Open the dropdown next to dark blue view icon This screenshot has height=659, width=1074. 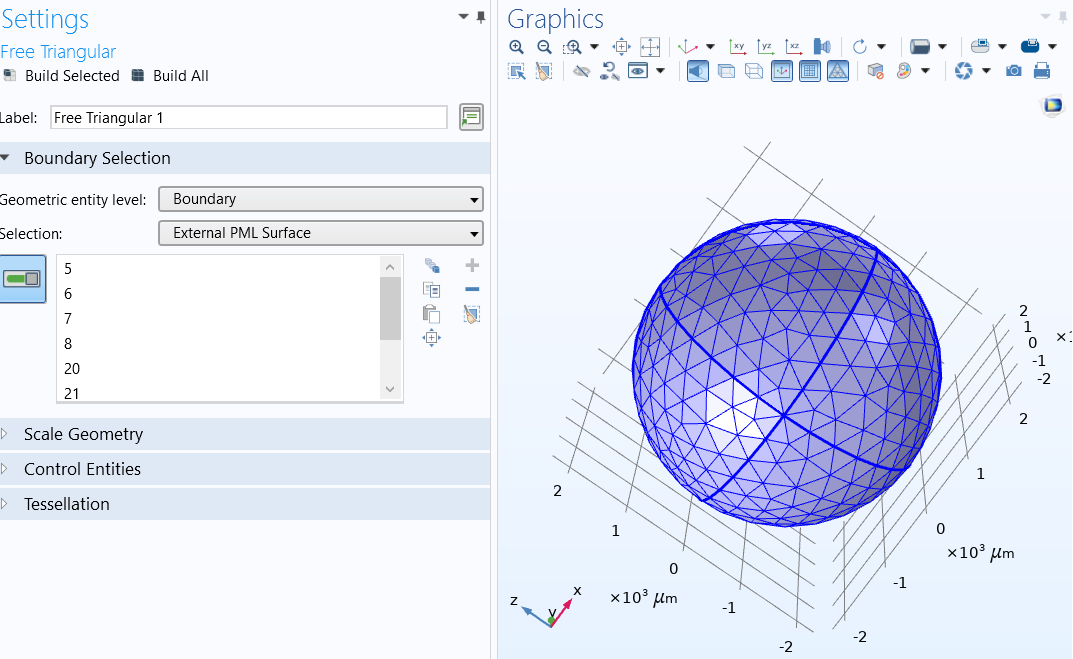(1053, 47)
